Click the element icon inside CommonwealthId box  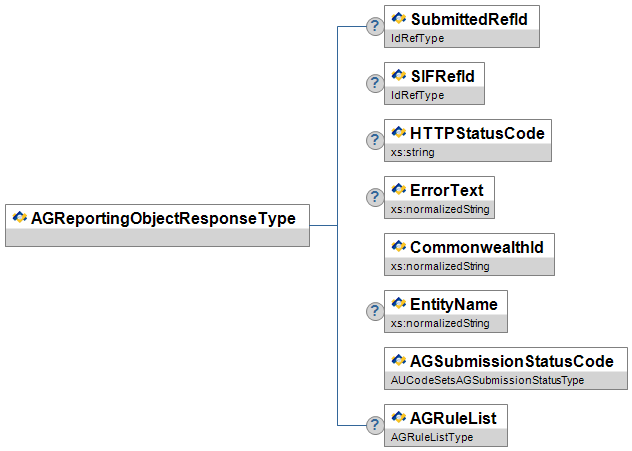click(x=399, y=246)
